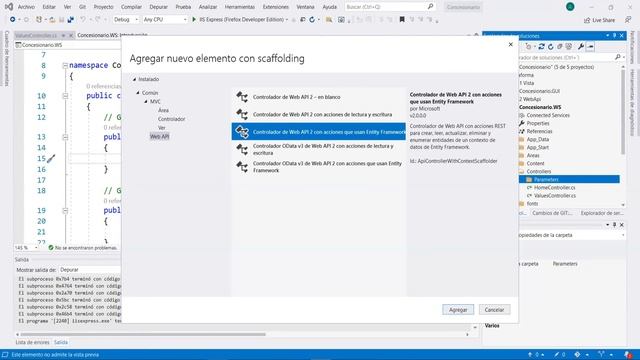
Task: Select Connected Services in Solution Explorer
Action: pos(548,116)
